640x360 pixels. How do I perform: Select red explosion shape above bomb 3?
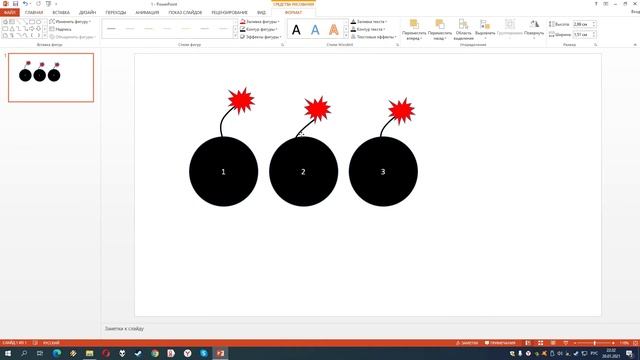pyautogui.click(x=402, y=111)
